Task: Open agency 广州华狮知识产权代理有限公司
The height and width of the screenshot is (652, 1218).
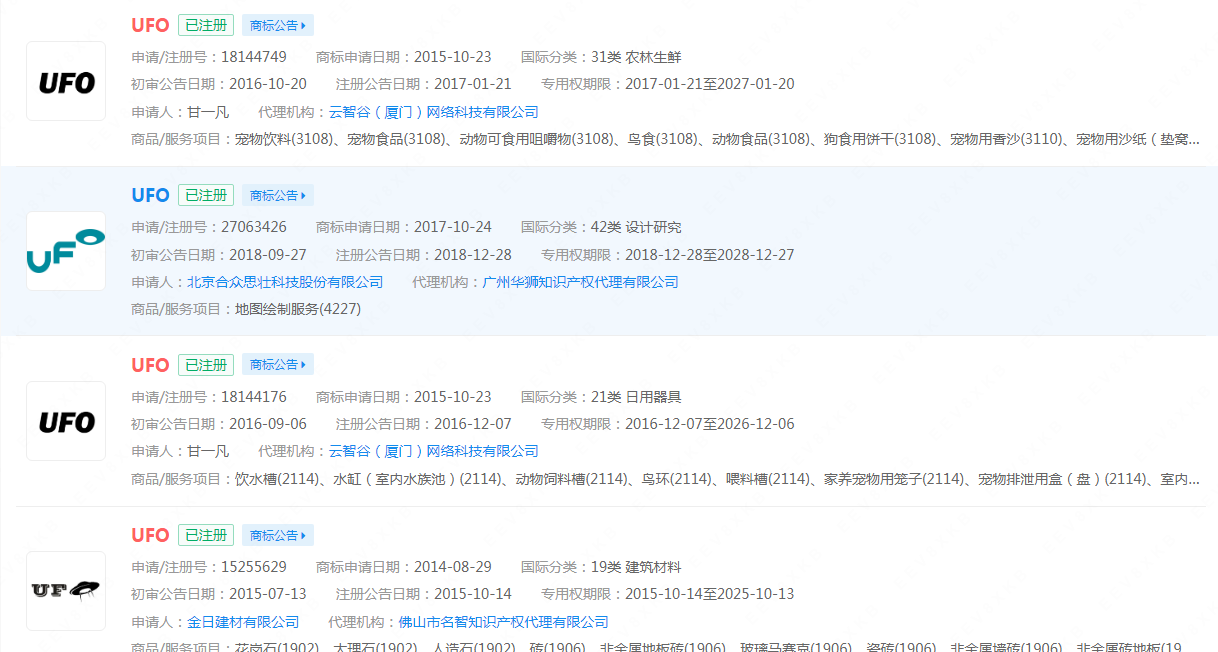Action: point(581,282)
